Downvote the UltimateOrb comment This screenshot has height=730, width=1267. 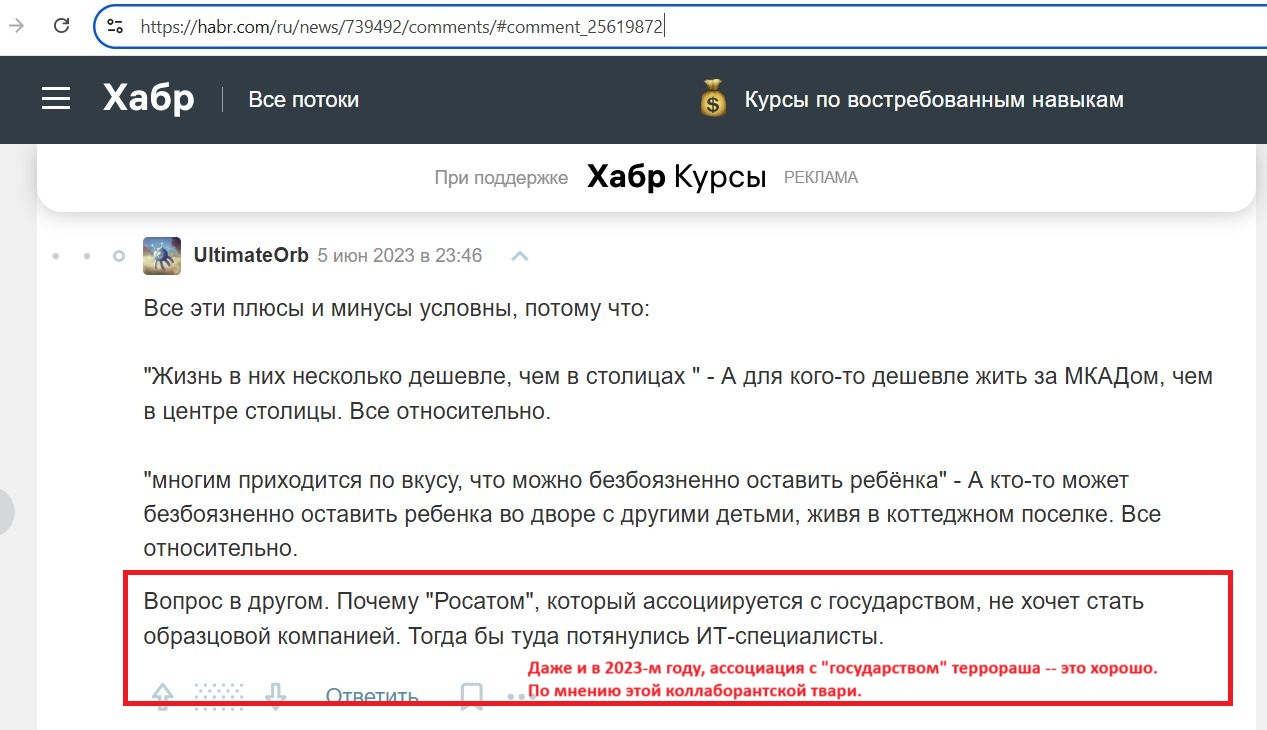[x=276, y=696]
